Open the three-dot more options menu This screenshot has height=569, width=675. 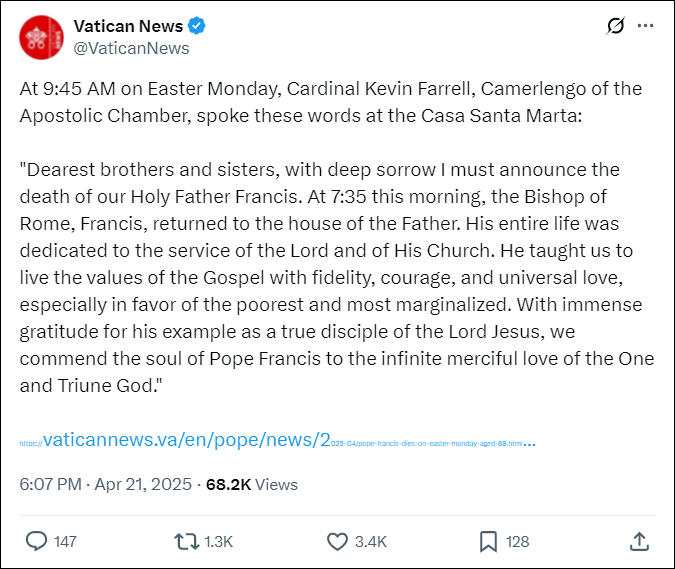click(645, 26)
